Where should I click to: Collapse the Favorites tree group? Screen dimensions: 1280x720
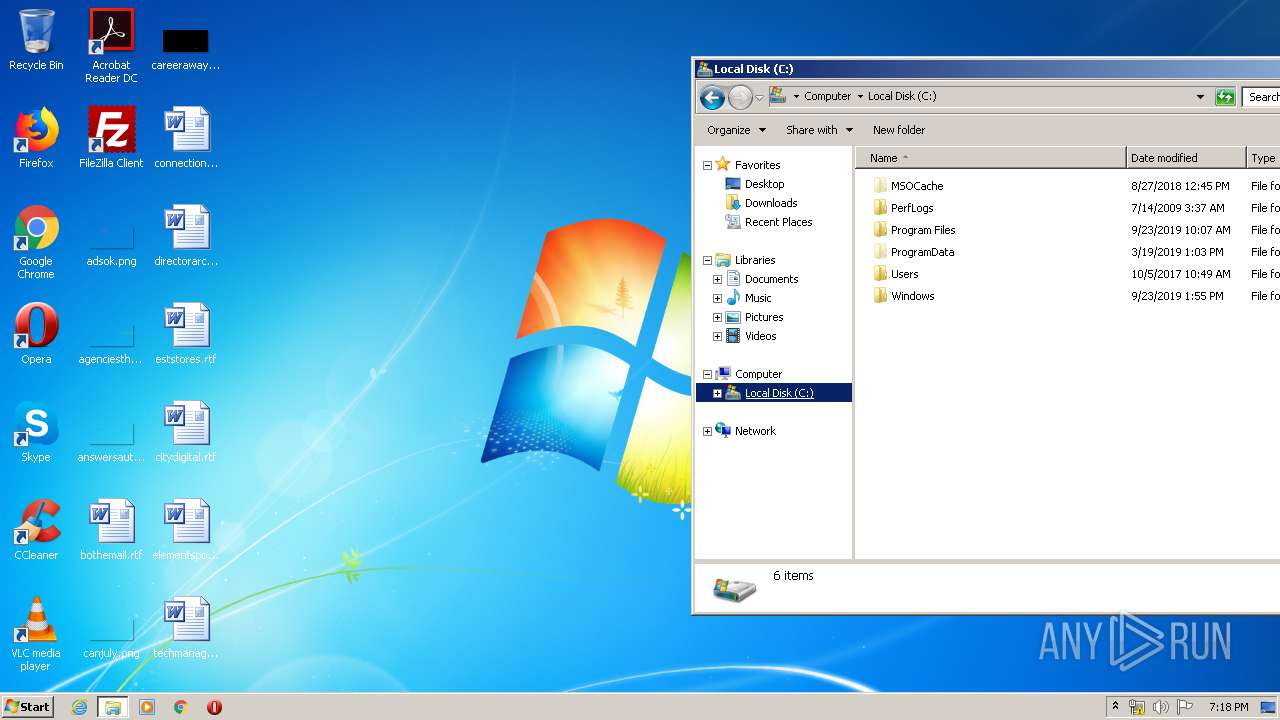707,165
